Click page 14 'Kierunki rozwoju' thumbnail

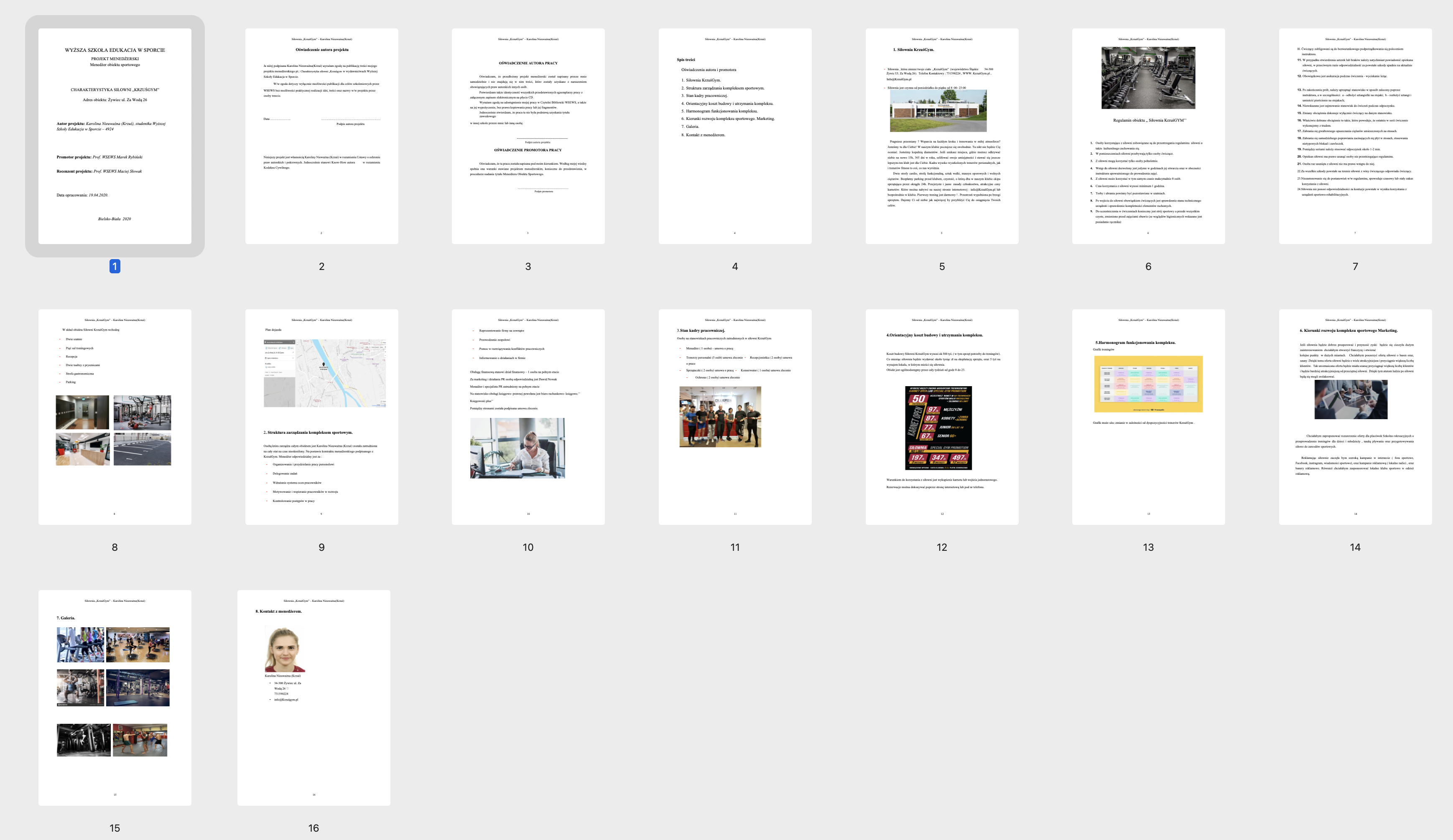coord(1355,417)
